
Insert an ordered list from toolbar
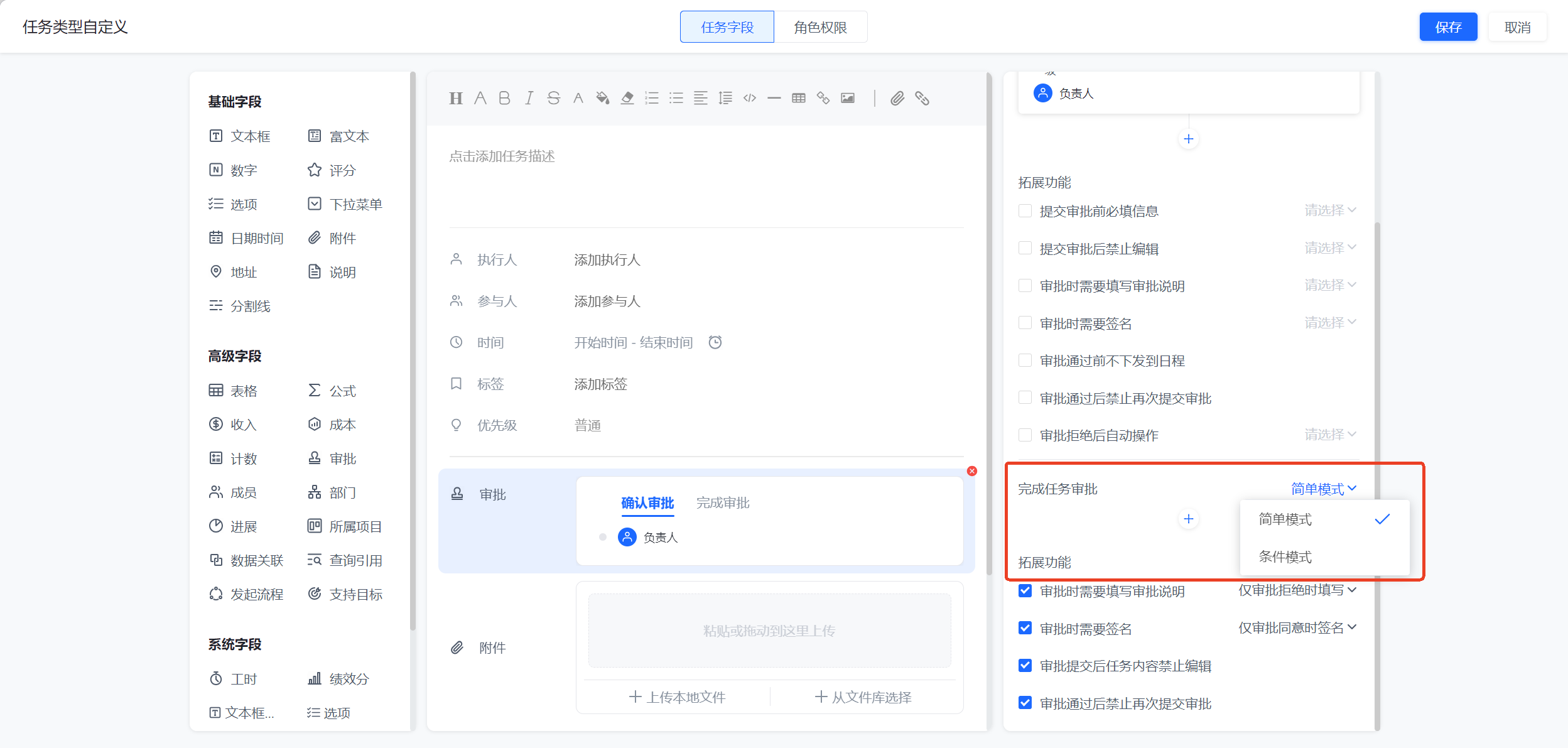point(652,98)
